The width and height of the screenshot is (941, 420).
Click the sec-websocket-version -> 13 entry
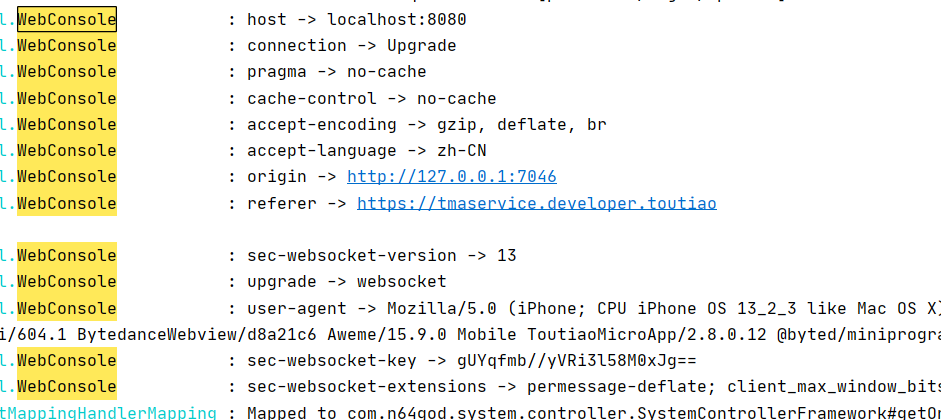(381, 256)
